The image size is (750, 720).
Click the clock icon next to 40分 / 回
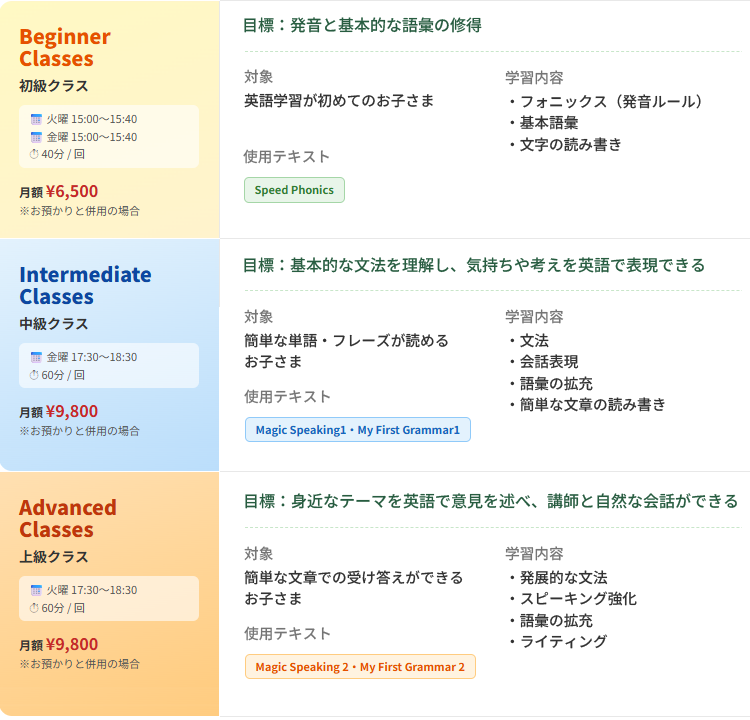point(34,154)
